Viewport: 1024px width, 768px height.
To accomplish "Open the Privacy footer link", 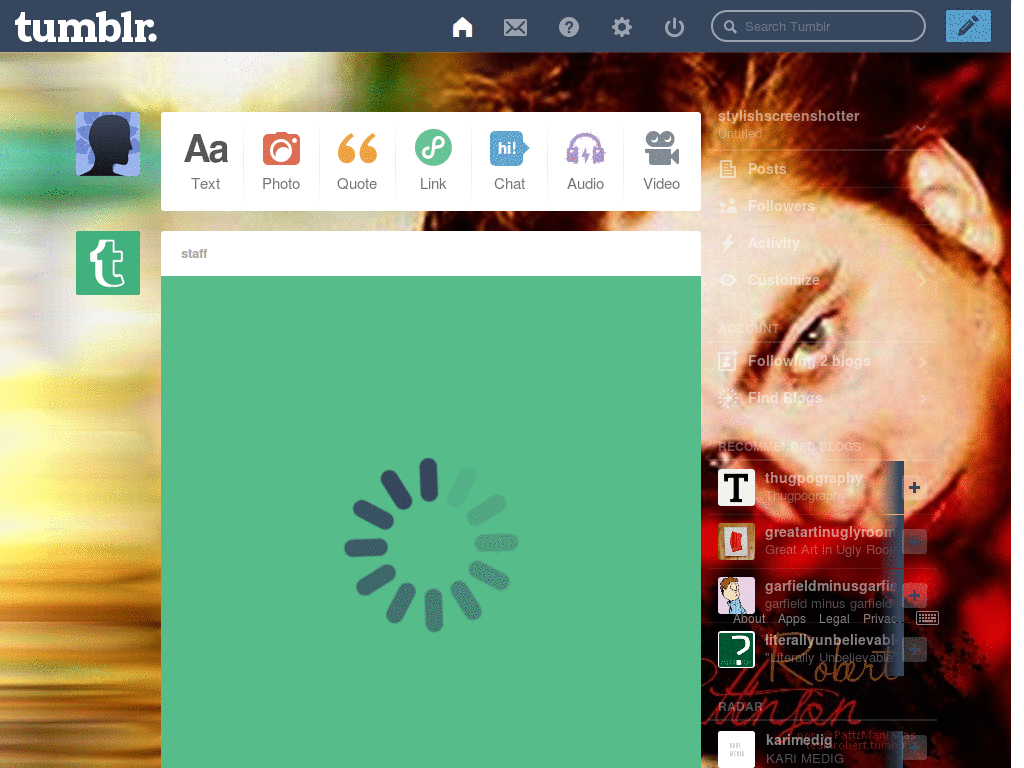I will [x=880, y=618].
